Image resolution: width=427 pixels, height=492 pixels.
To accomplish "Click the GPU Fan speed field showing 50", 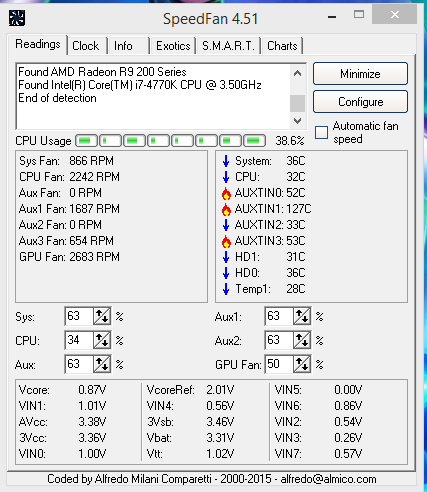I will (279, 364).
